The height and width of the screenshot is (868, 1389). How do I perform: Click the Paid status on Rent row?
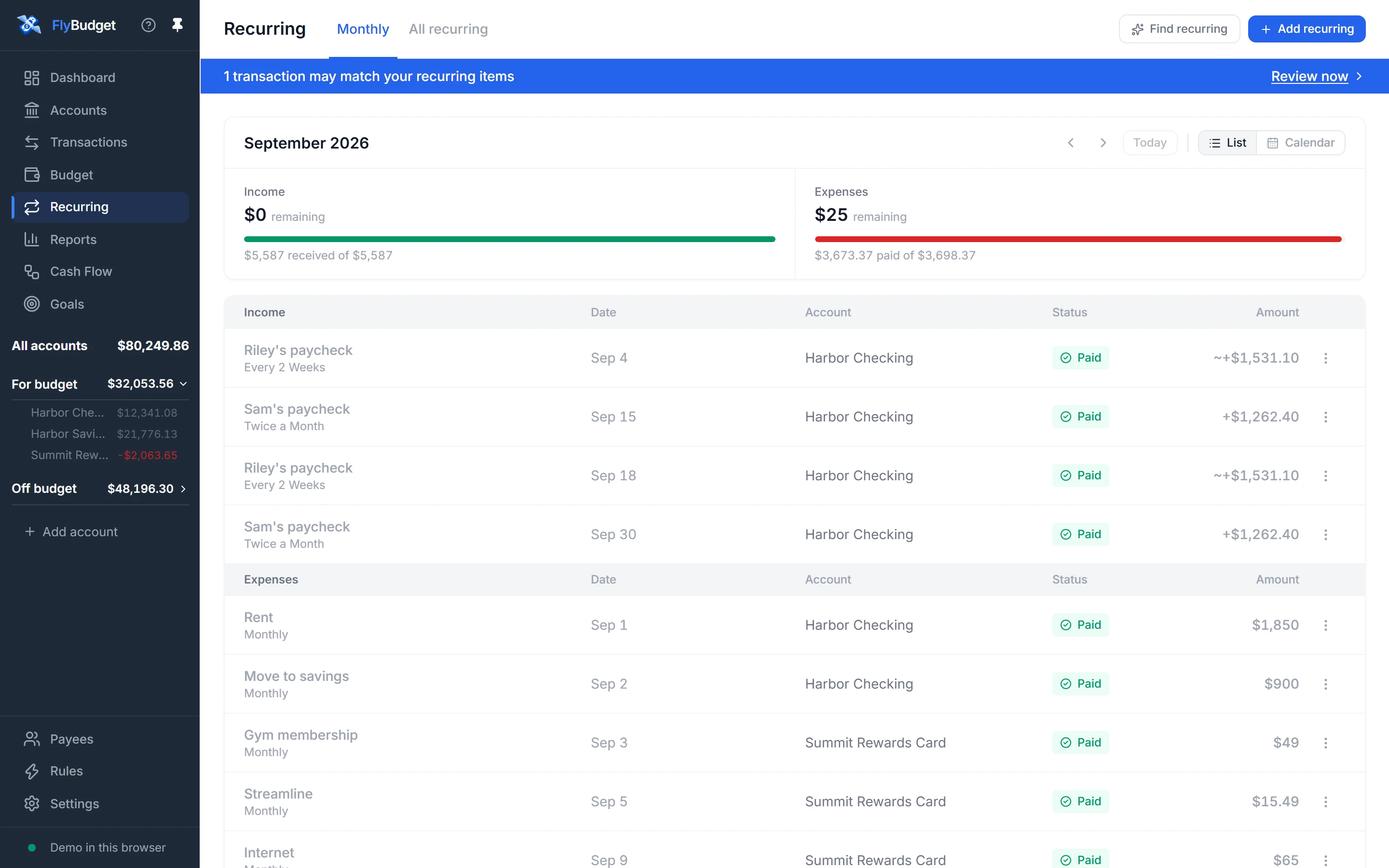pos(1080,624)
